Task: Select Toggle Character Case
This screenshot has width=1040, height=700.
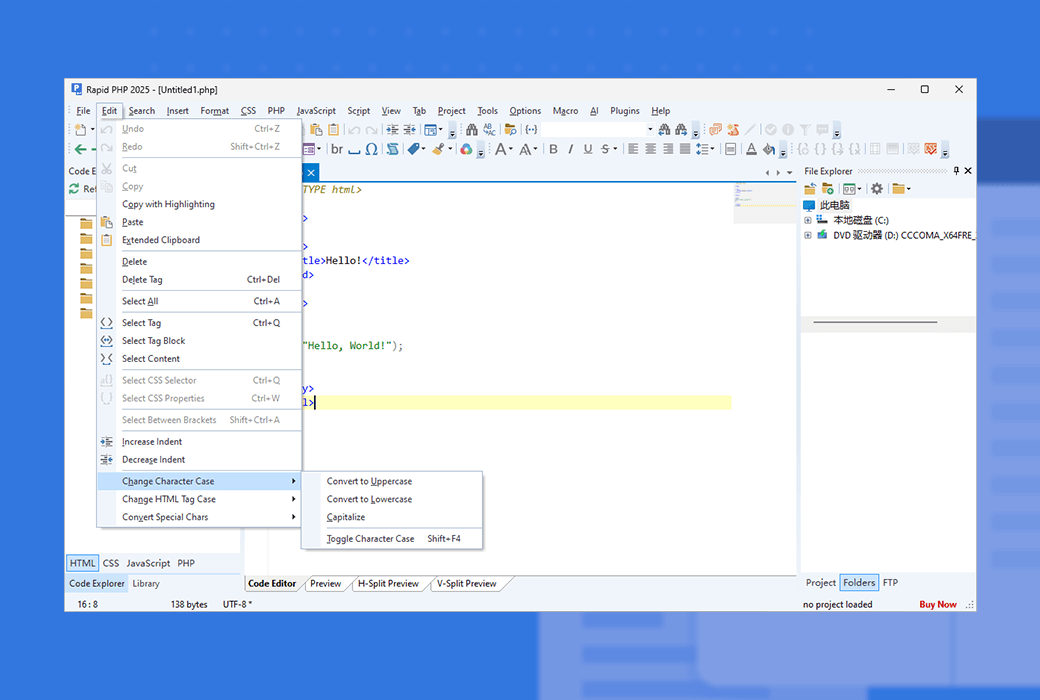Action: pos(392,539)
